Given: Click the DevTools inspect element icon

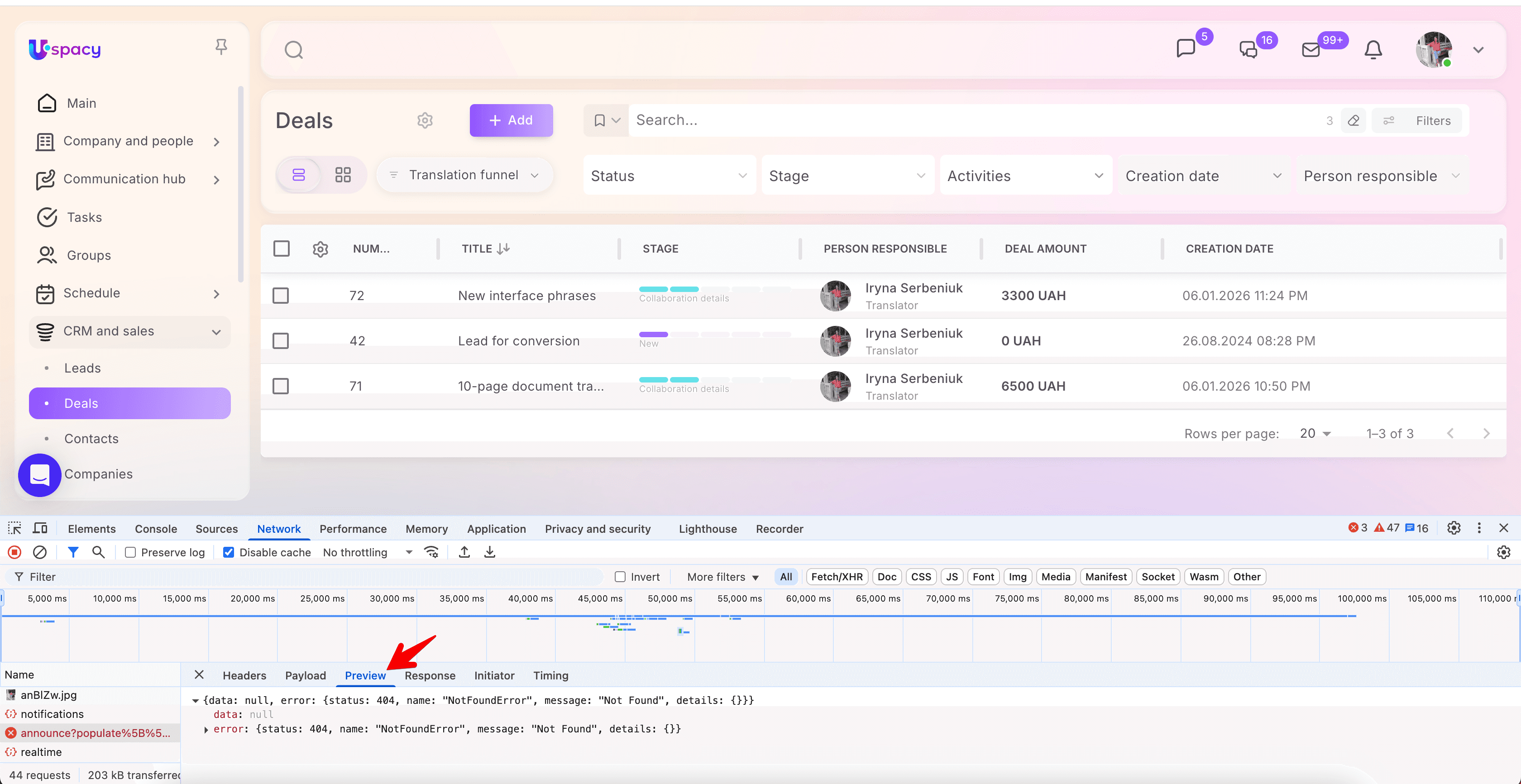Looking at the screenshot, I should pos(15,528).
